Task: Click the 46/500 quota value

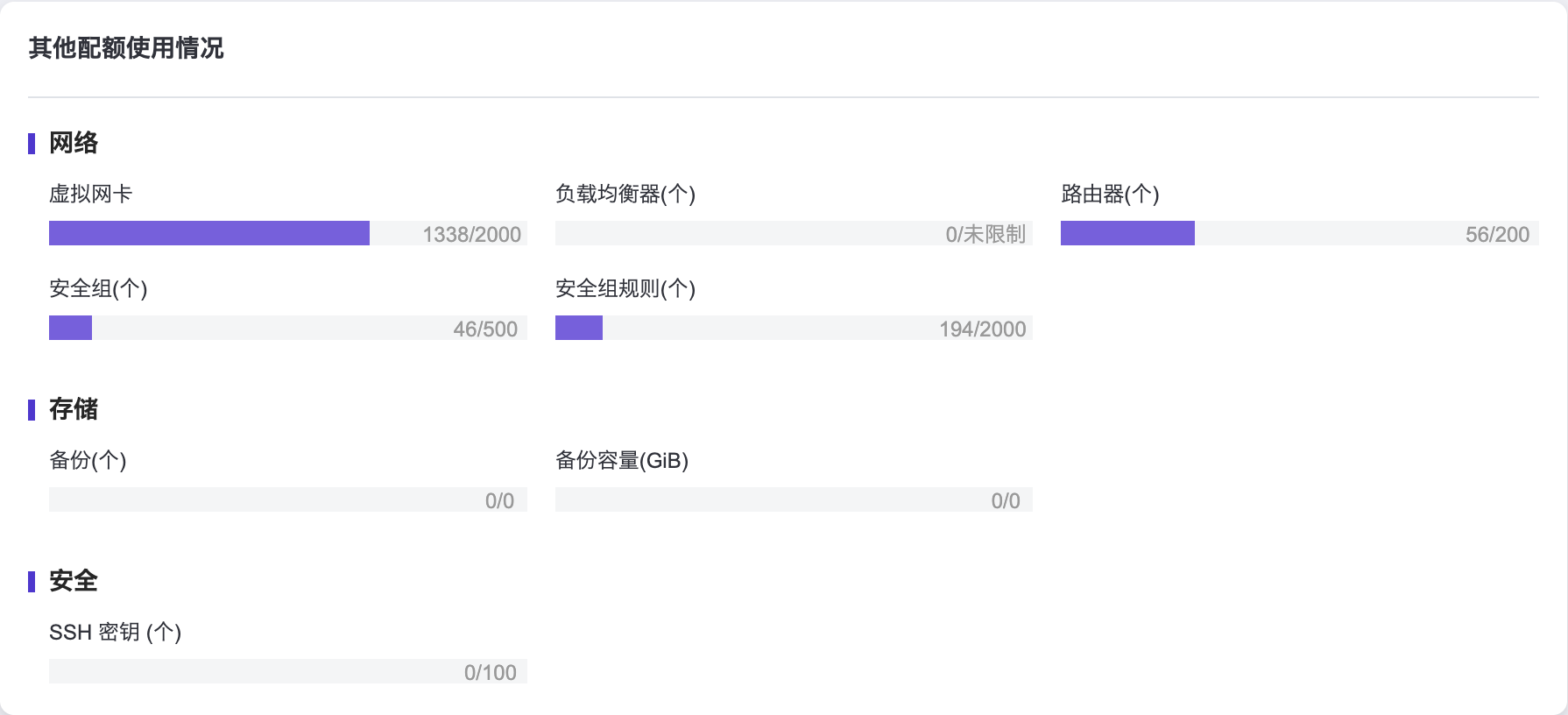Action: pos(485,329)
